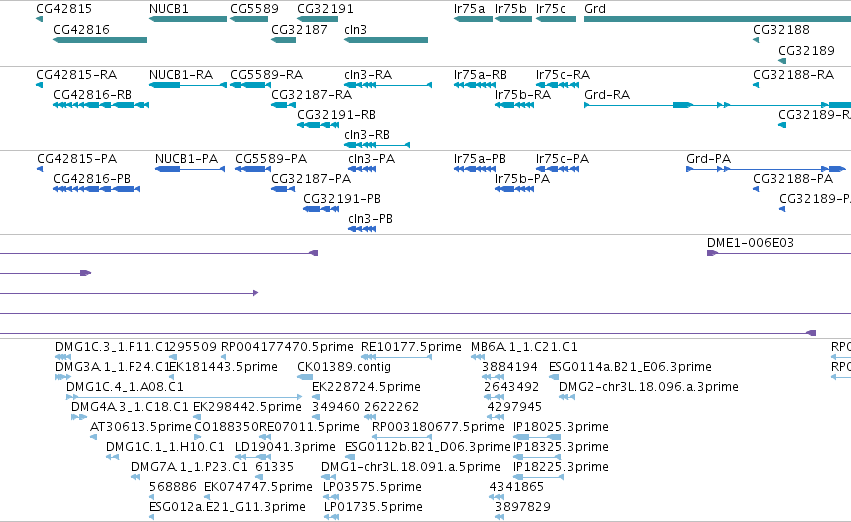Click the cln3-PB protein label
Image resolution: width=851 pixels, height=522 pixels.
[370, 219]
